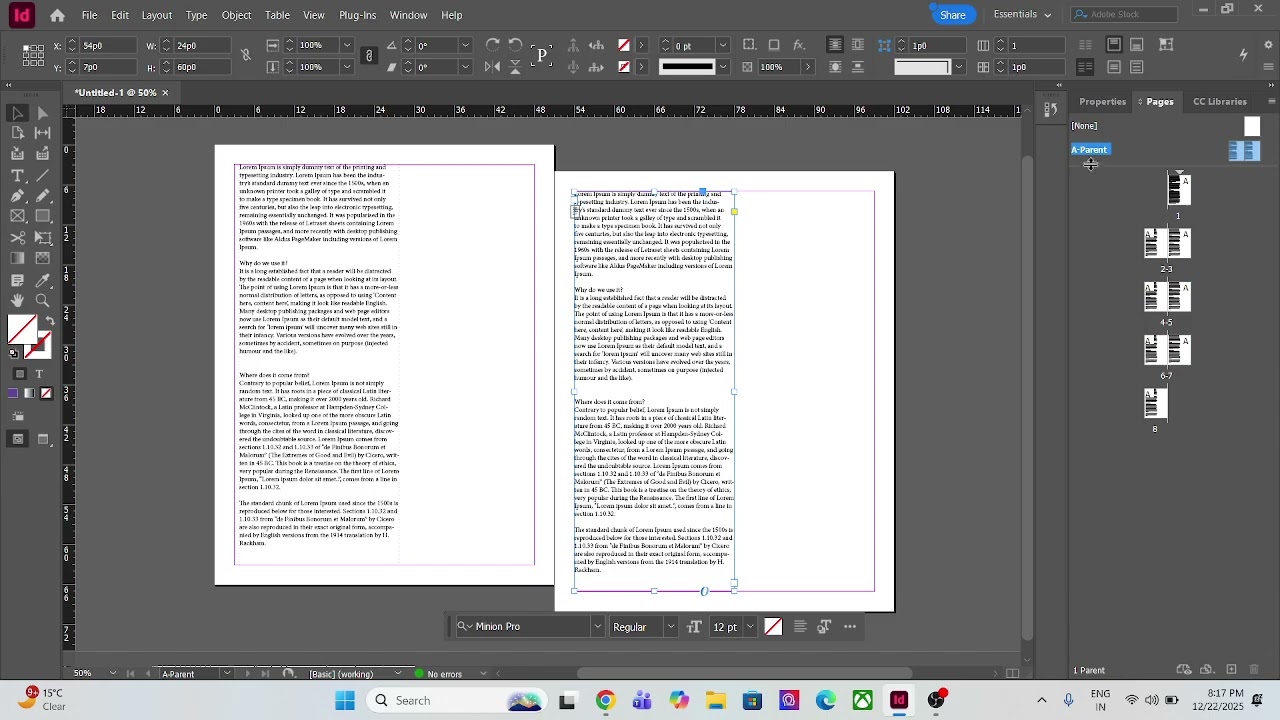Select the Zoom tool
Image resolution: width=1280 pixels, height=720 pixels.
(x=43, y=301)
